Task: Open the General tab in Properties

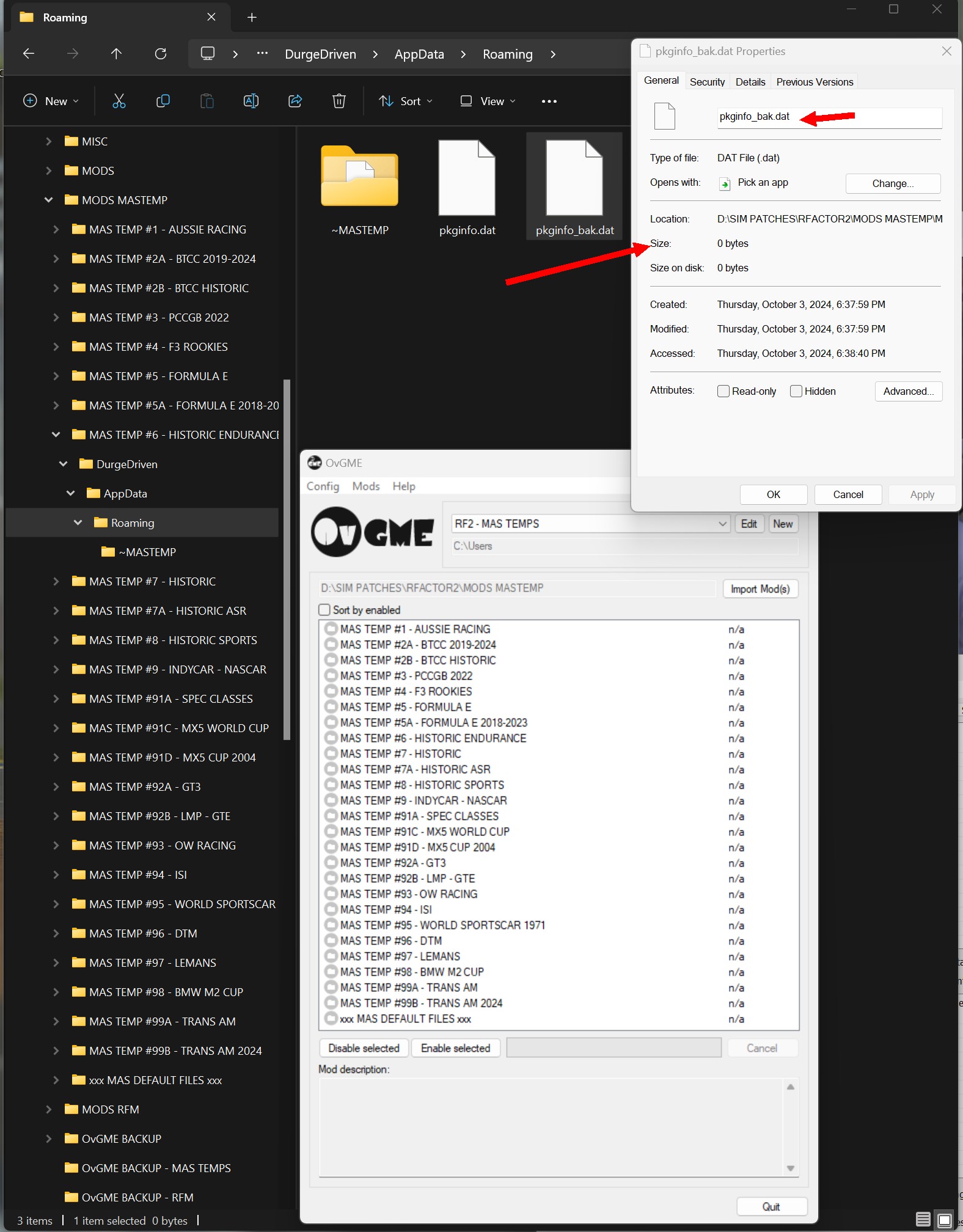Action: pos(661,80)
